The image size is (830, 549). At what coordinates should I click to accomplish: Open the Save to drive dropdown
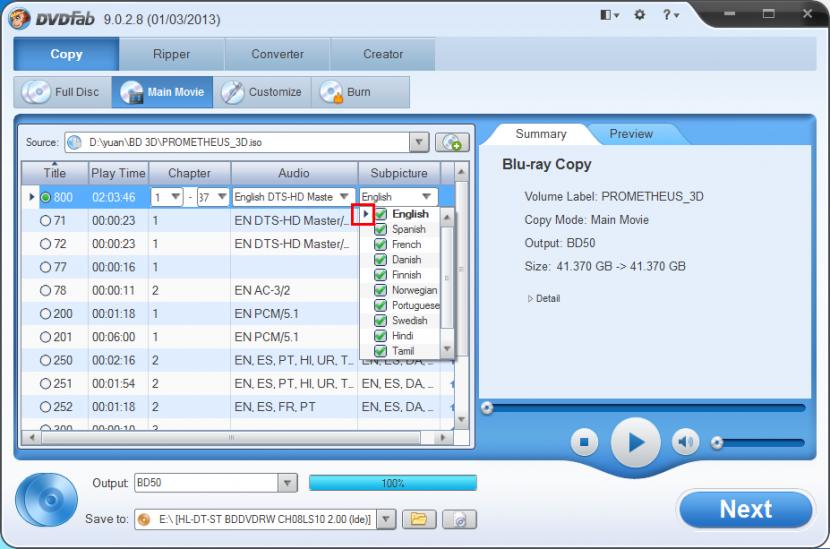pyautogui.click(x=386, y=519)
